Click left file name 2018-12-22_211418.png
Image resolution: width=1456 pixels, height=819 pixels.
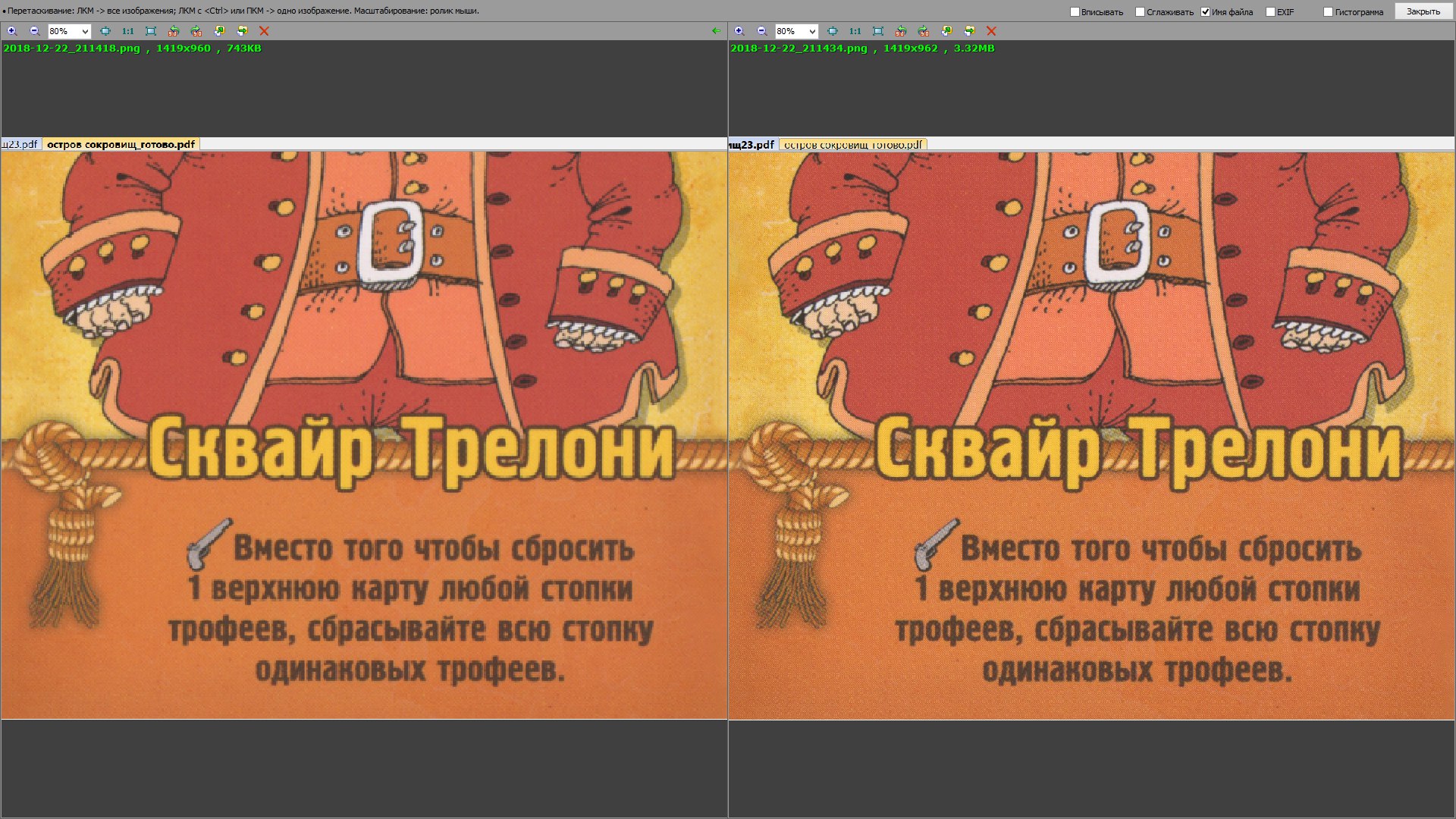[72, 48]
